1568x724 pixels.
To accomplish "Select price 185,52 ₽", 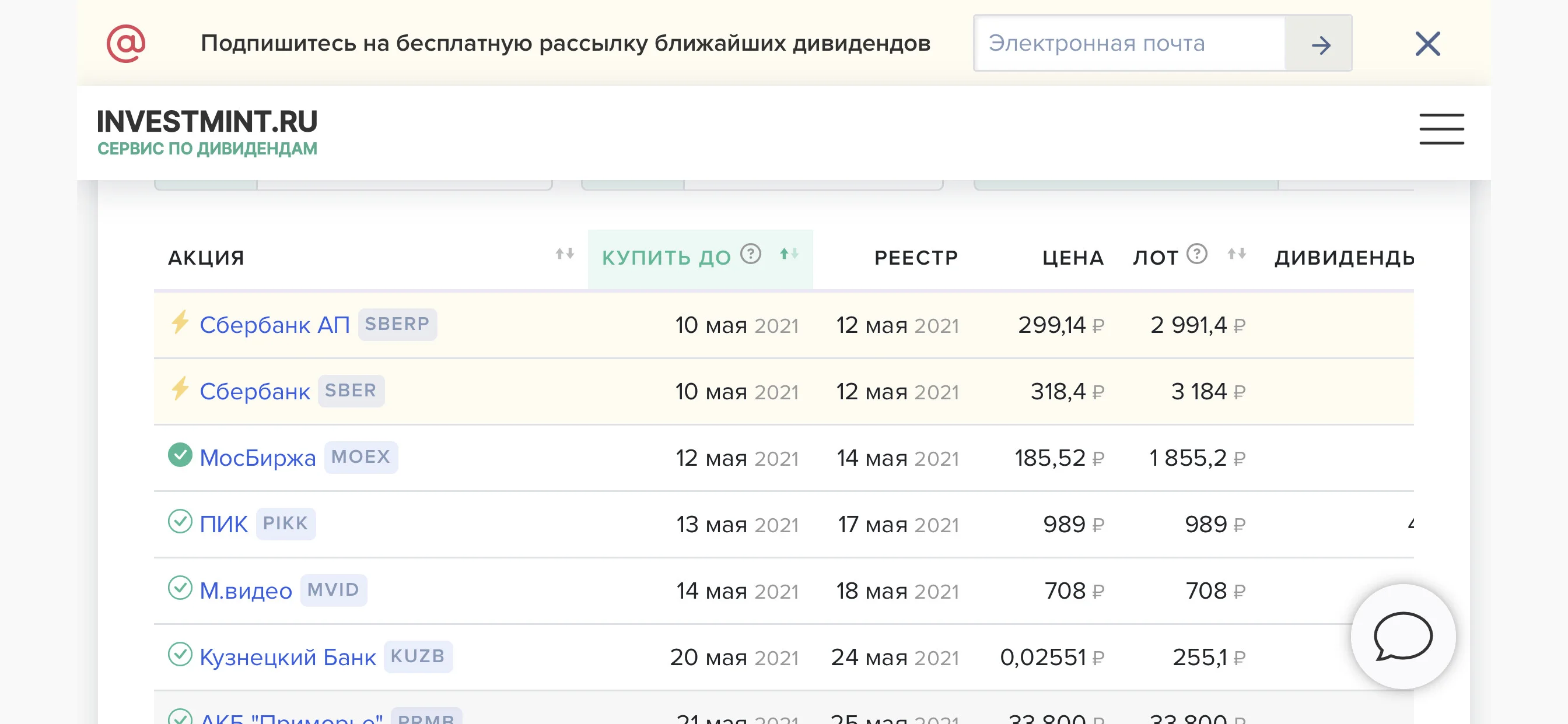I will pos(1059,458).
